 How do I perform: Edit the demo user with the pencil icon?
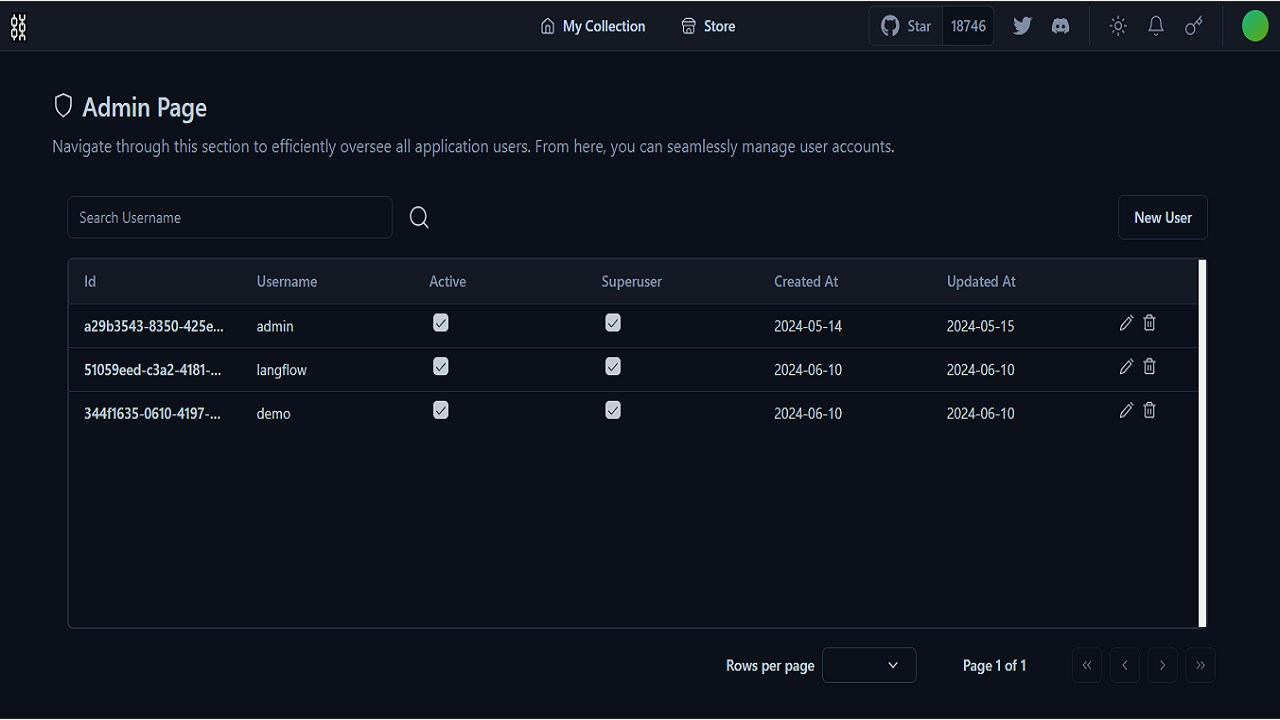coord(1126,410)
